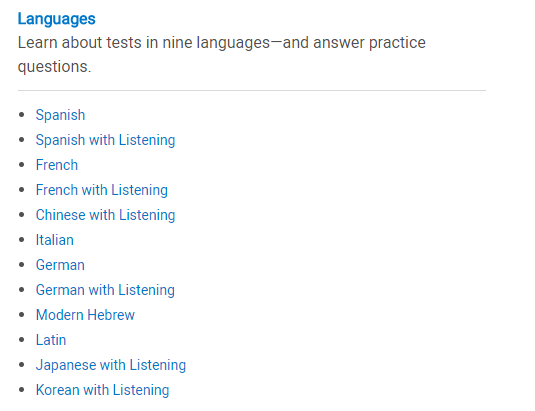Screen dimensions: 535x411
Task: Open the Spanish test link
Action: pos(60,115)
